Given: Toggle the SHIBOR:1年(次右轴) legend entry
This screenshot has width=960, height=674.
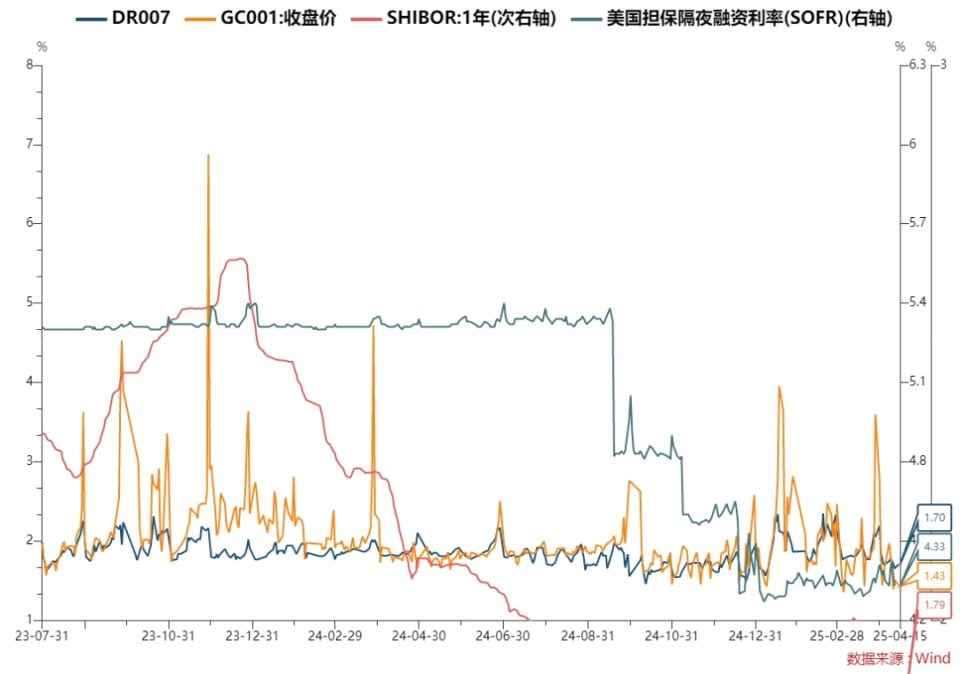Looking at the screenshot, I should click(x=454, y=18).
